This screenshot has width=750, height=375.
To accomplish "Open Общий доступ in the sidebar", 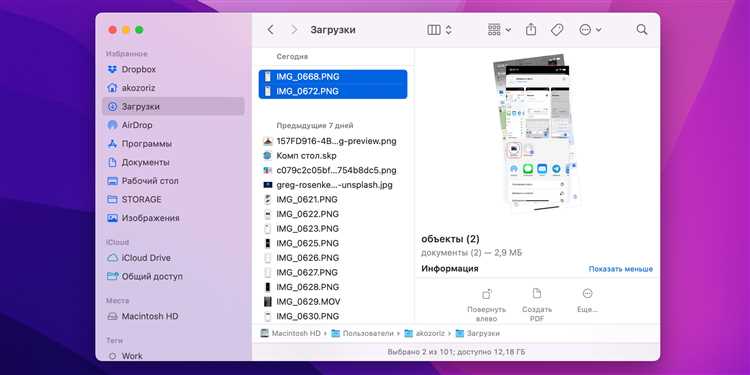I will click(173, 276).
